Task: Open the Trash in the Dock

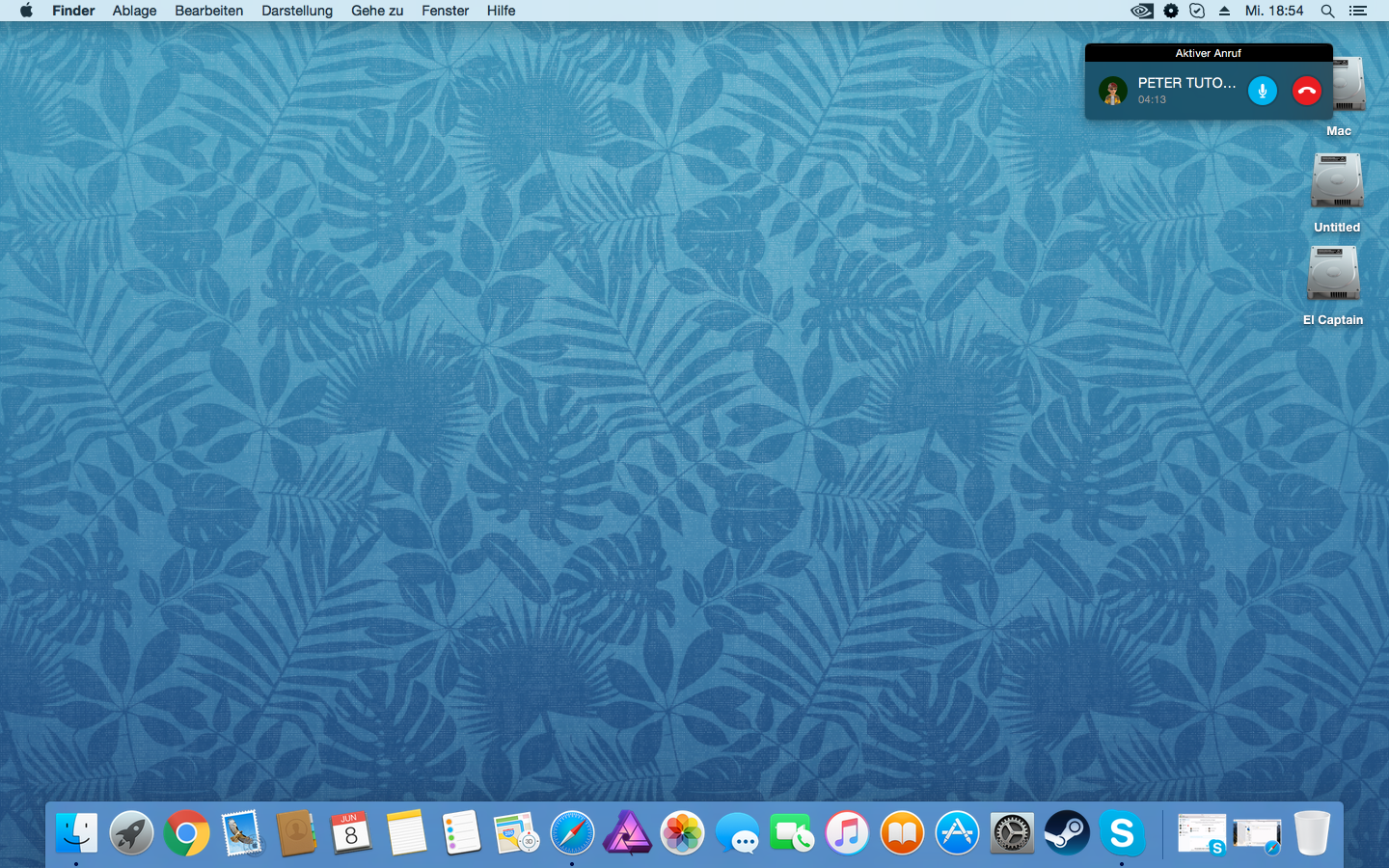Action: pyautogui.click(x=1312, y=832)
